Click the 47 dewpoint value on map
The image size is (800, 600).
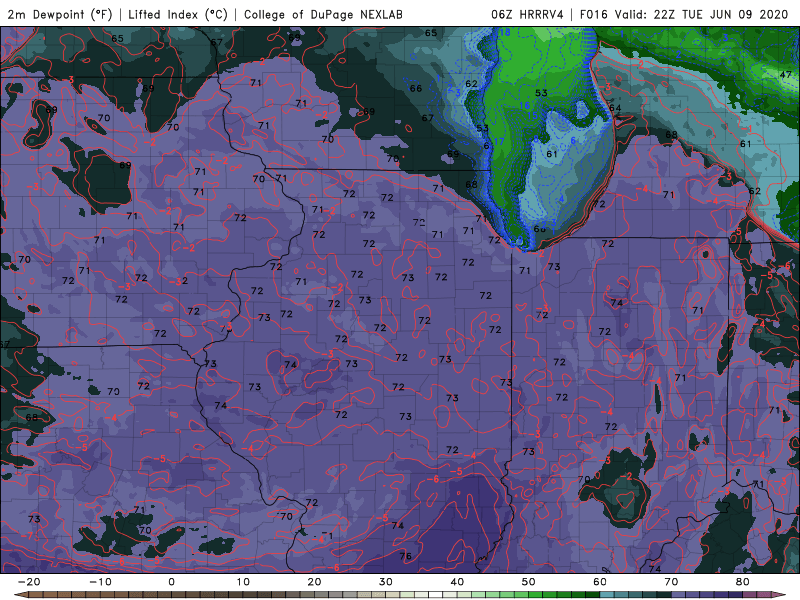click(x=785, y=74)
